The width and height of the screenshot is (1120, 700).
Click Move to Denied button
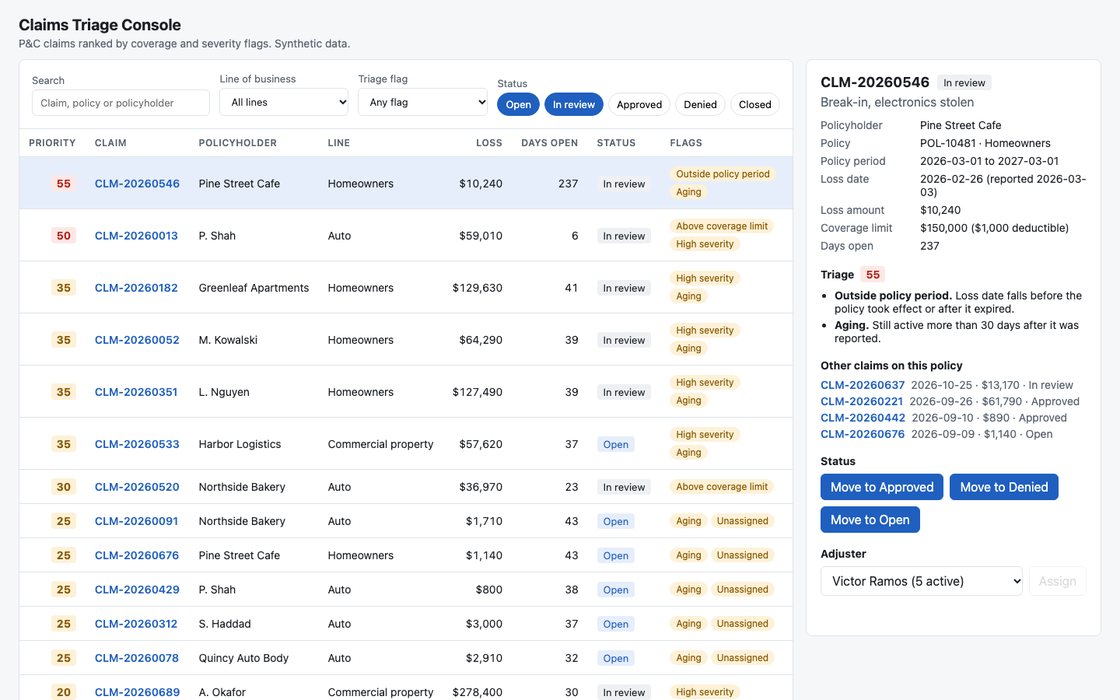[1004, 487]
